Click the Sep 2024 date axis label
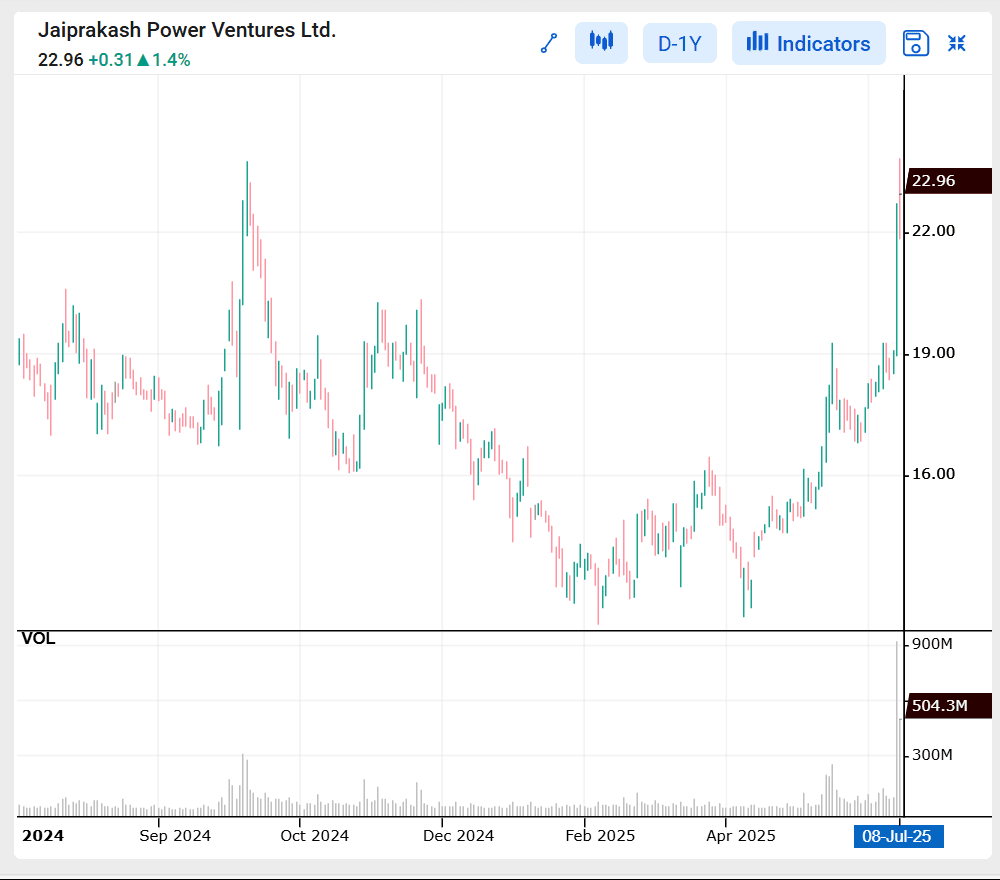The width and height of the screenshot is (1000, 880). [x=175, y=836]
